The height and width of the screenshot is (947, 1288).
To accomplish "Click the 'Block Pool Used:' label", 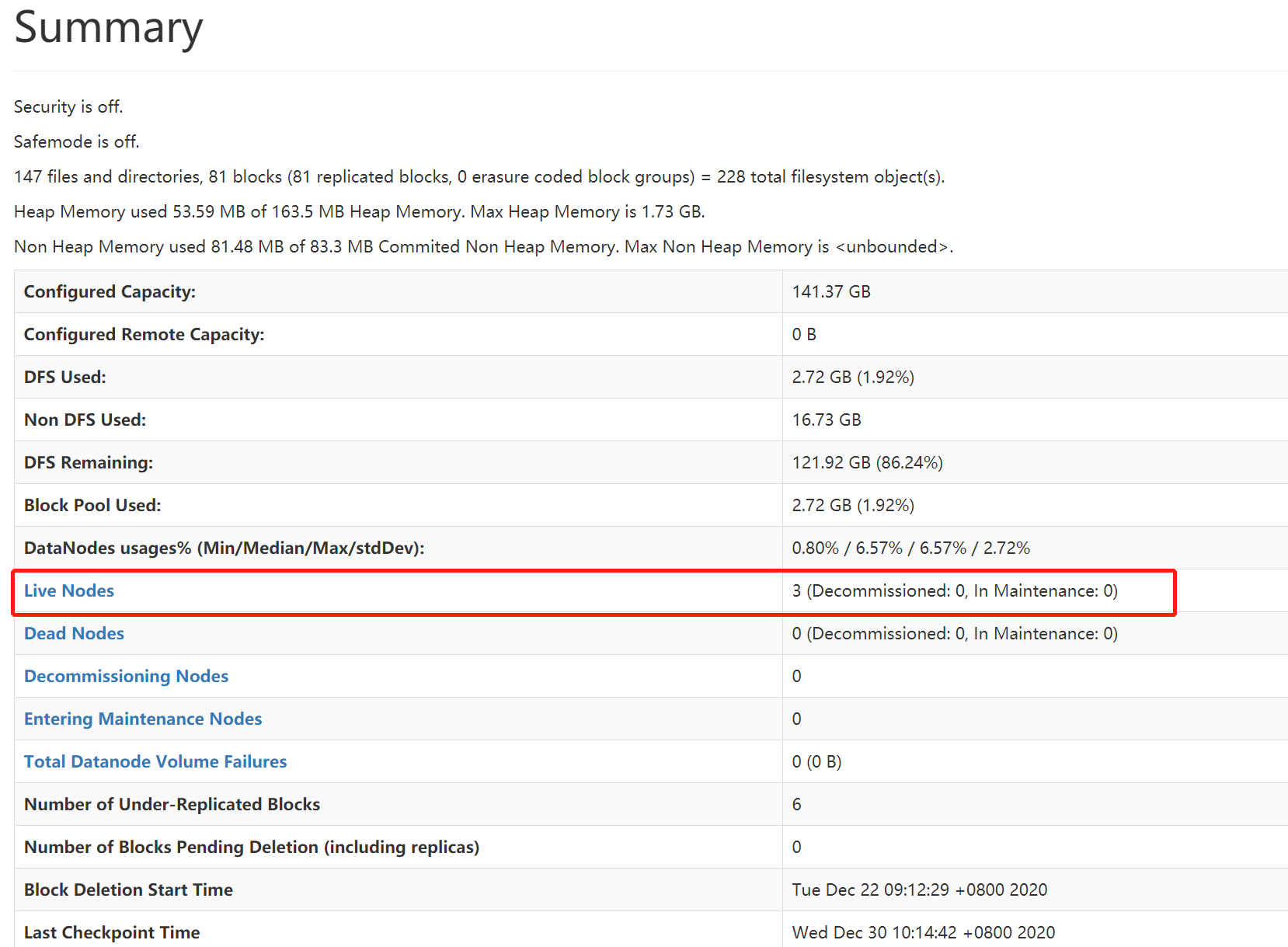I will coord(92,505).
